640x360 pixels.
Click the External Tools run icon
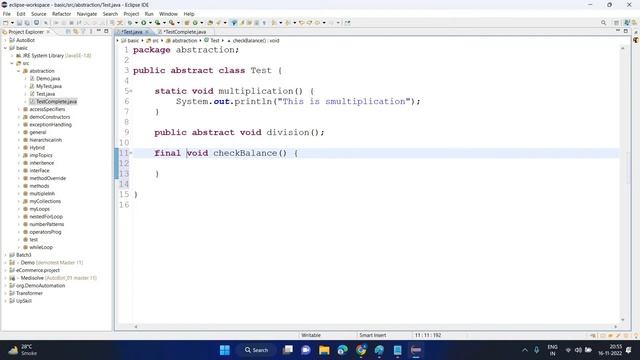(x=172, y=23)
